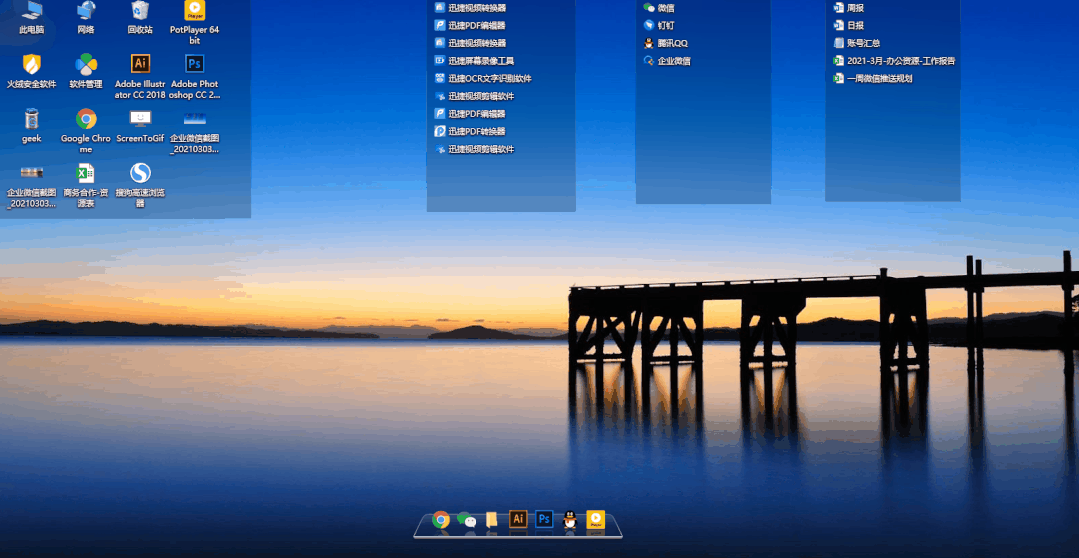Viewport: 1079px width, 558px height.
Task: Launch Illustrator from the bottom dock
Action: 518,519
